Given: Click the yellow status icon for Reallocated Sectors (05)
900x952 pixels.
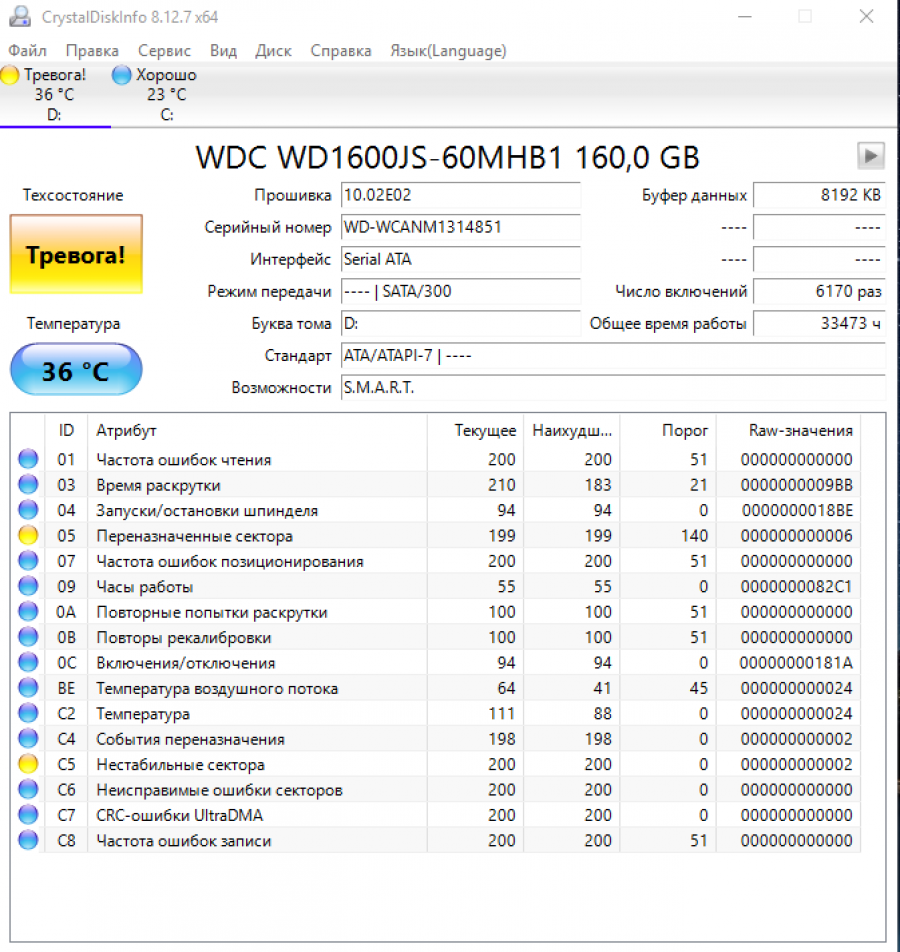Looking at the screenshot, I should (28, 536).
